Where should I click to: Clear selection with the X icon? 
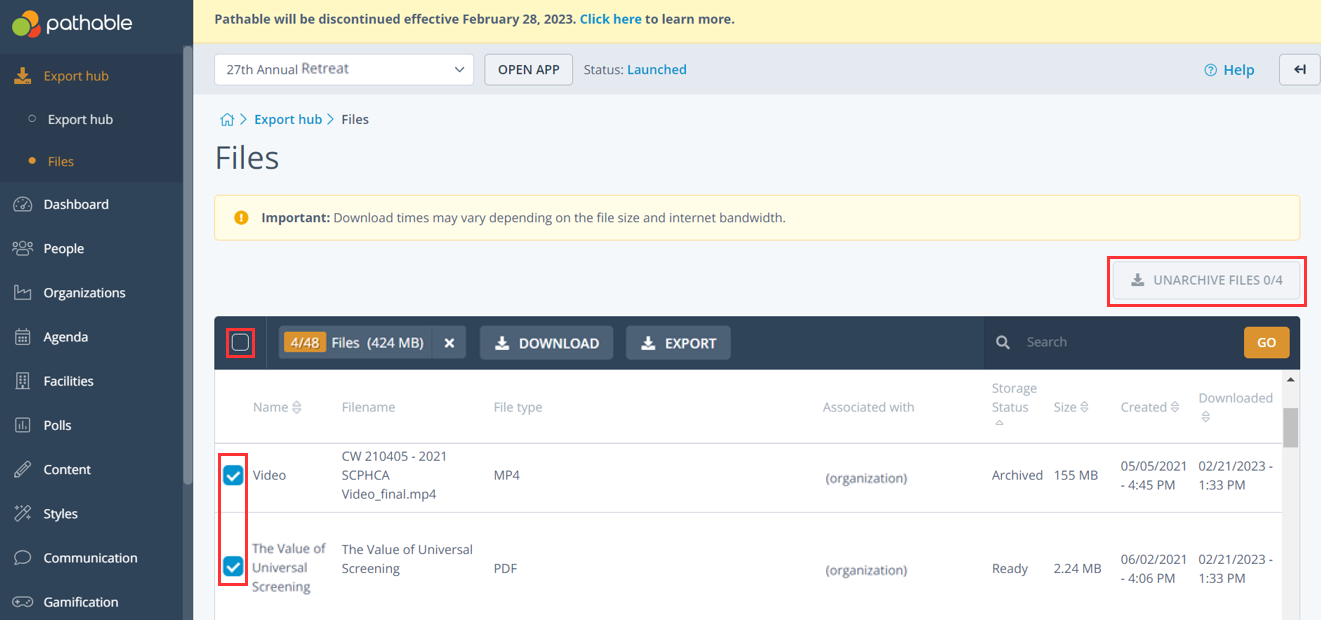pyautogui.click(x=449, y=343)
